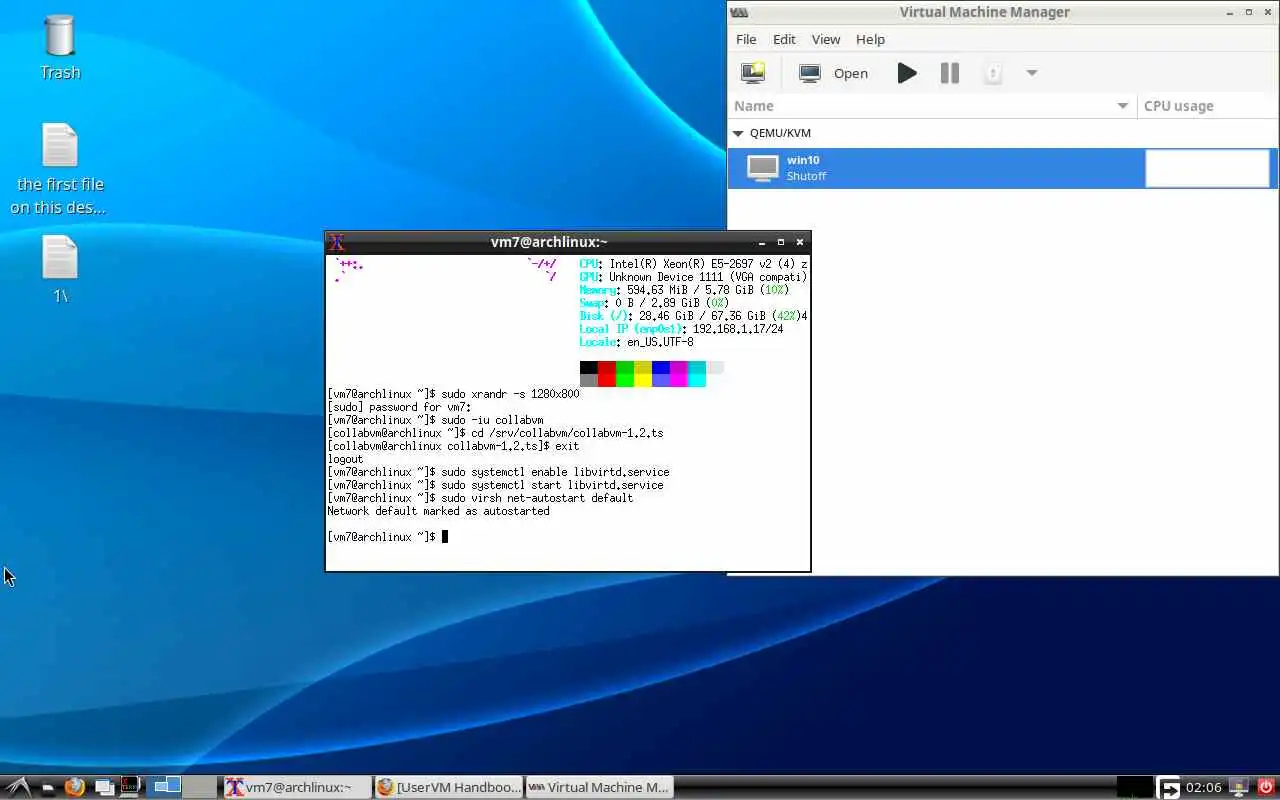The width and height of the screenshot is (1280, 800).
Task: Click 'Network default marked as autostarted' text
Action: pos(438,511)
